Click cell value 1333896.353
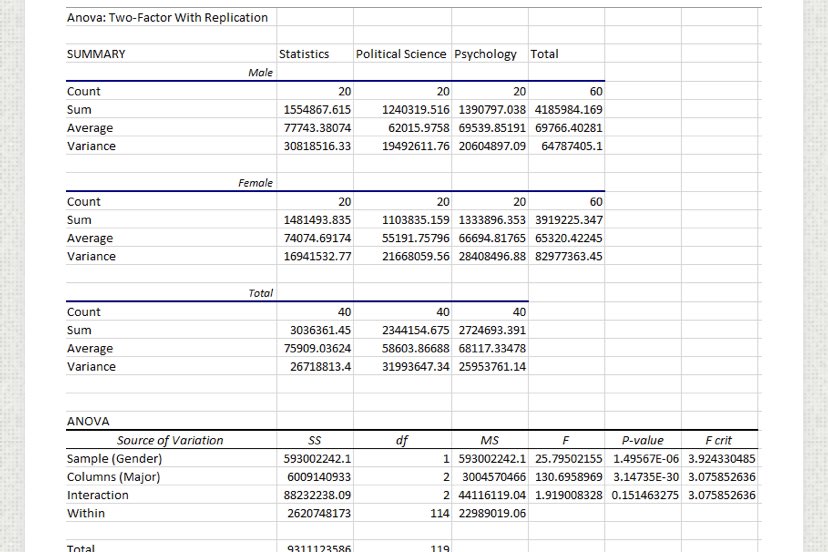Viewport: 828px width, 552px height. click(x=492, y=220)
